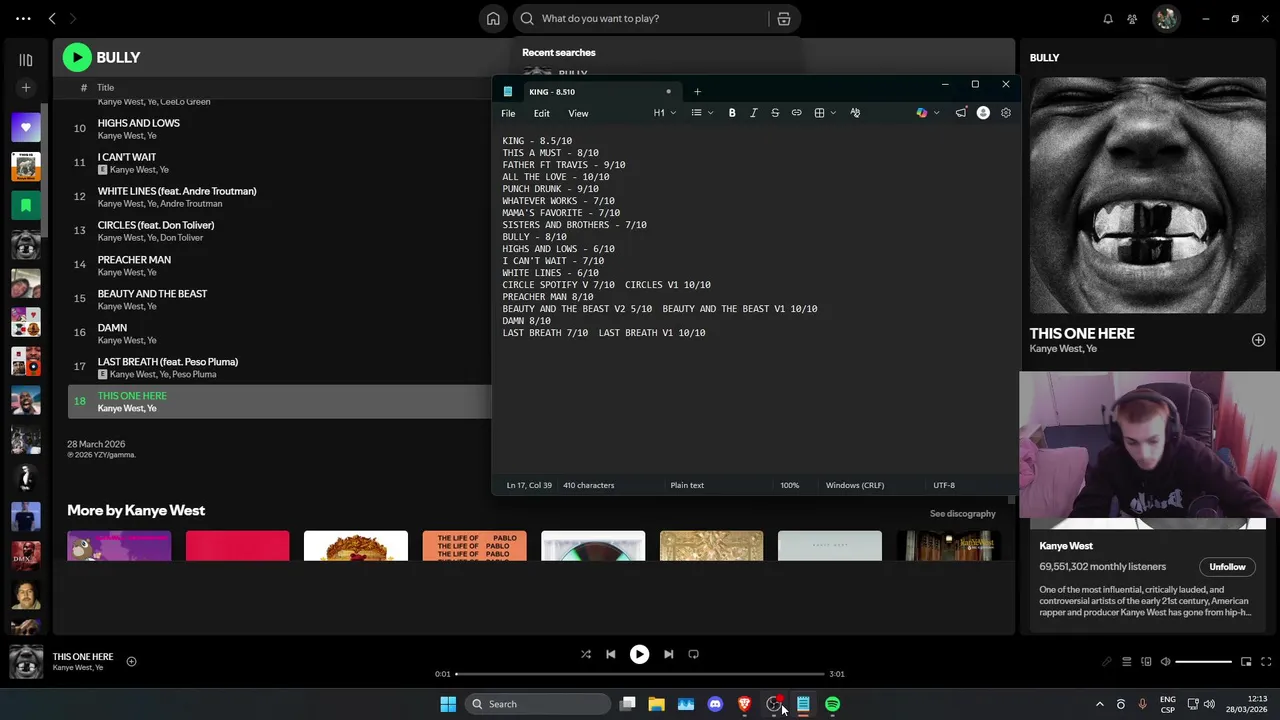Open zoom level 100% in Notepad status bar

790,485
